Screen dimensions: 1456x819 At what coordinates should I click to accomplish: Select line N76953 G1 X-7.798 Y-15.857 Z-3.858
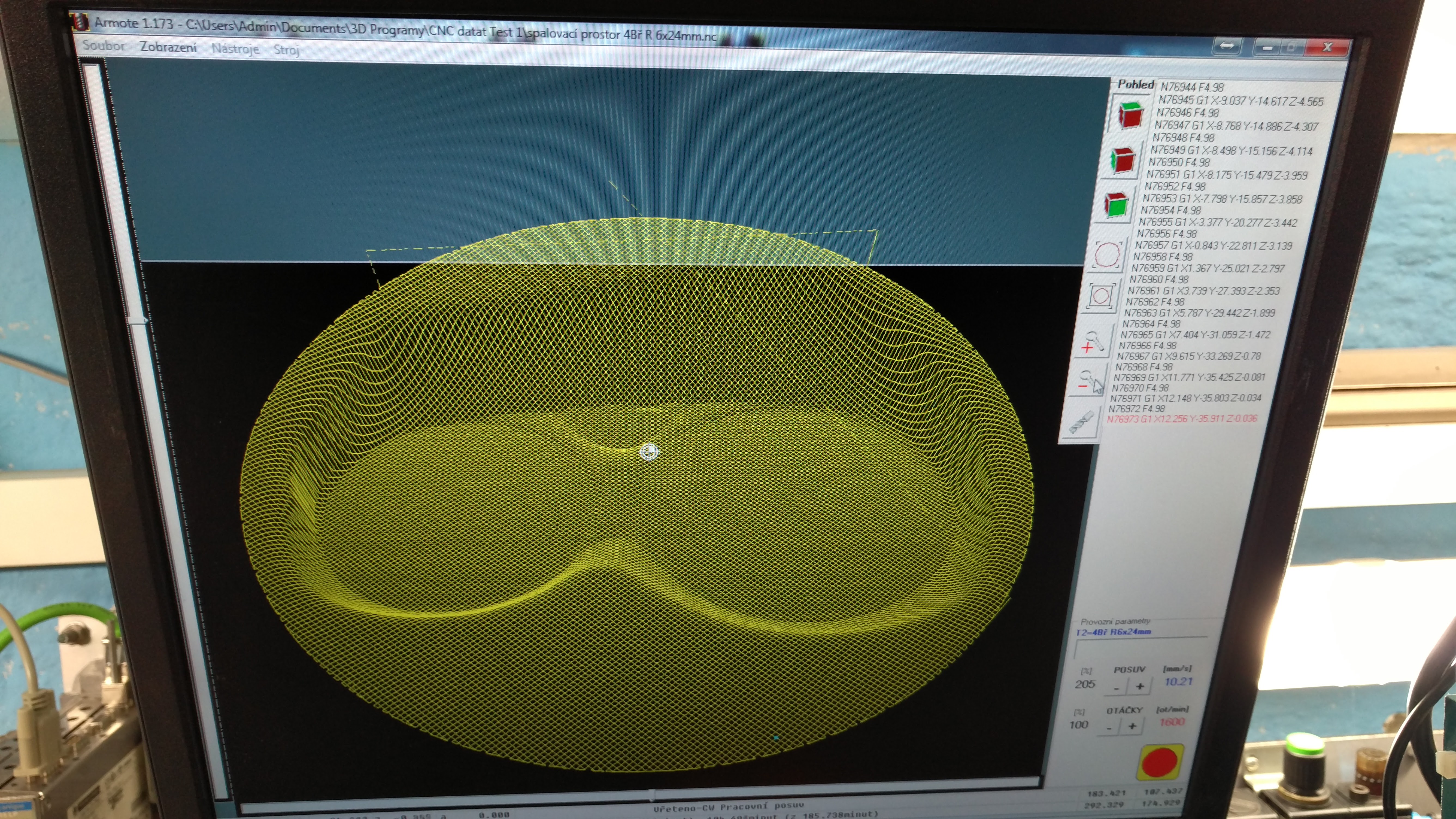(1222, 198)
